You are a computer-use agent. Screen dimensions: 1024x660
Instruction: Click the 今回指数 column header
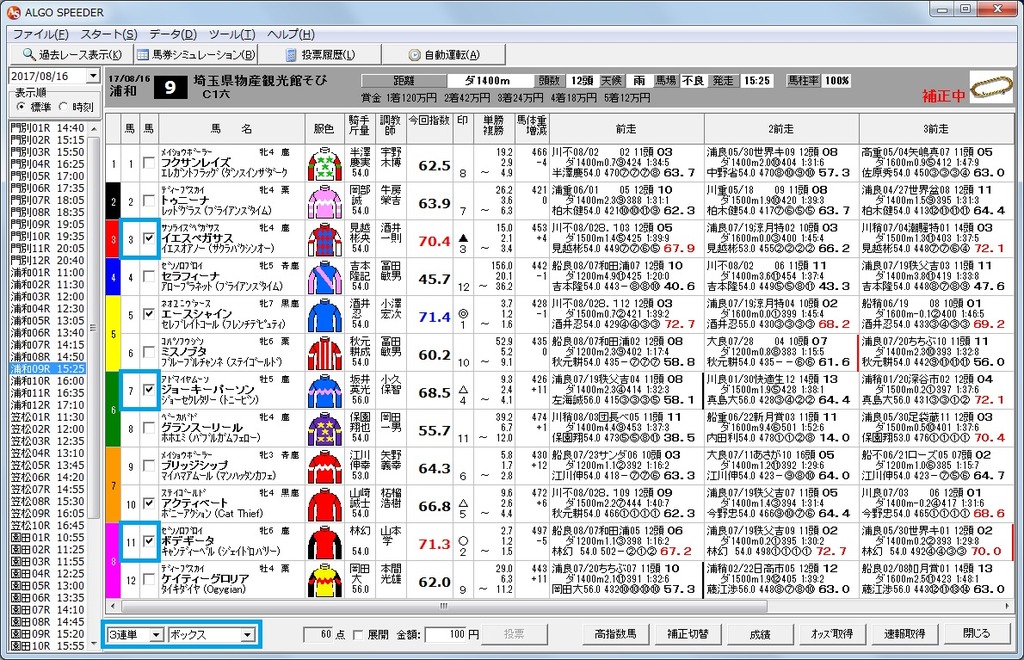(x=430, y=129)
